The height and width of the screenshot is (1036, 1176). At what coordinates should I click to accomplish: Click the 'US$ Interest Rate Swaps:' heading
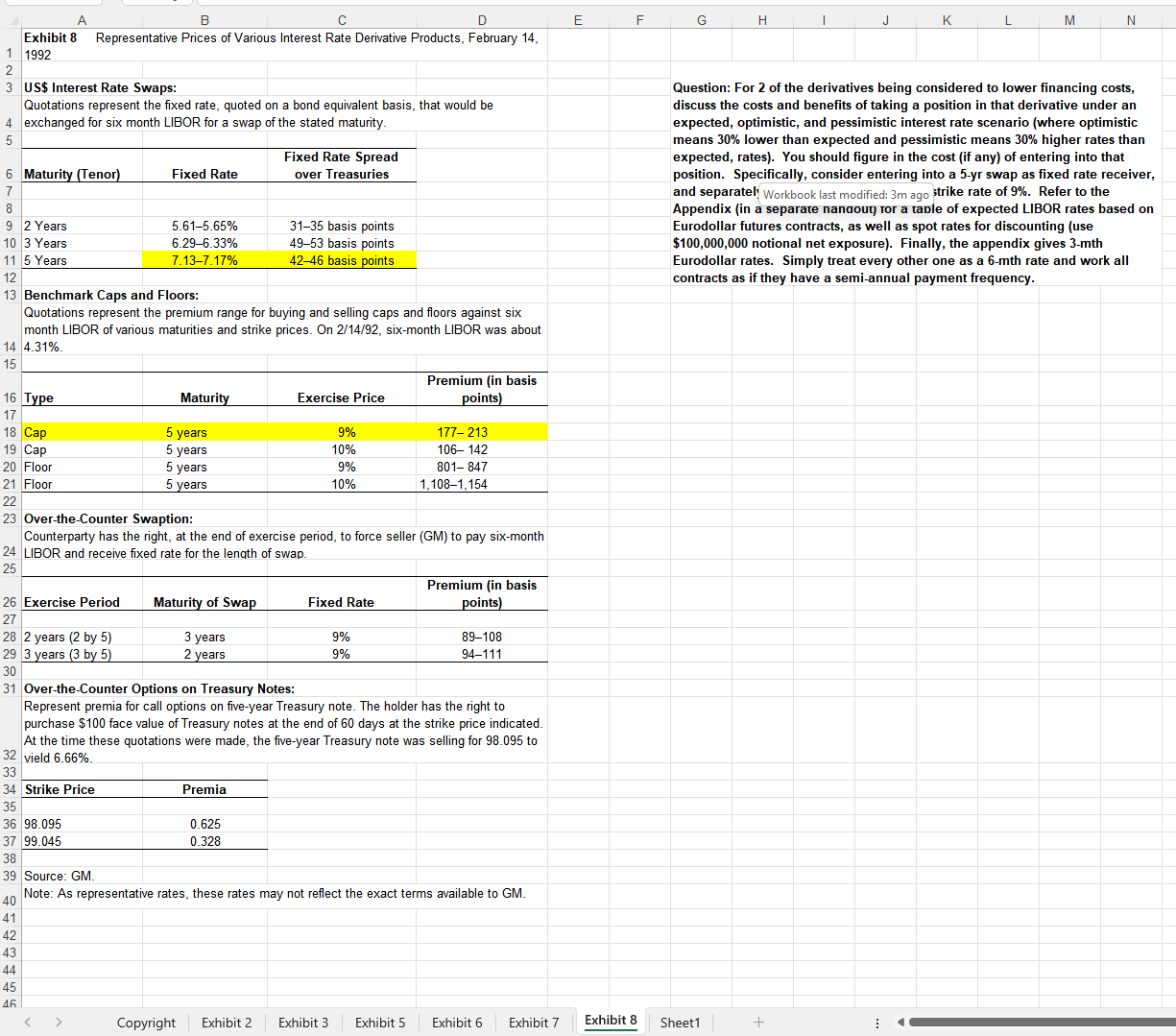point(100,87)
